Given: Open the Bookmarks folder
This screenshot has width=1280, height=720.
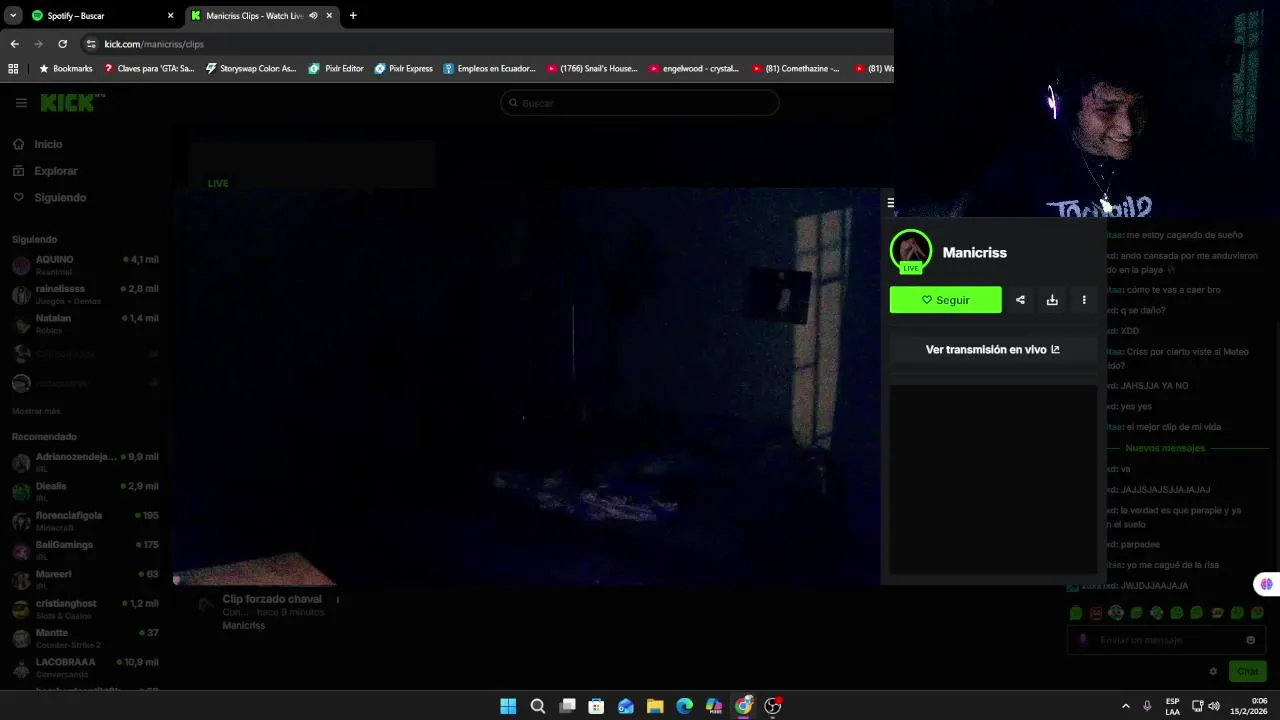Looking at the screenshot, I should 65,69.
